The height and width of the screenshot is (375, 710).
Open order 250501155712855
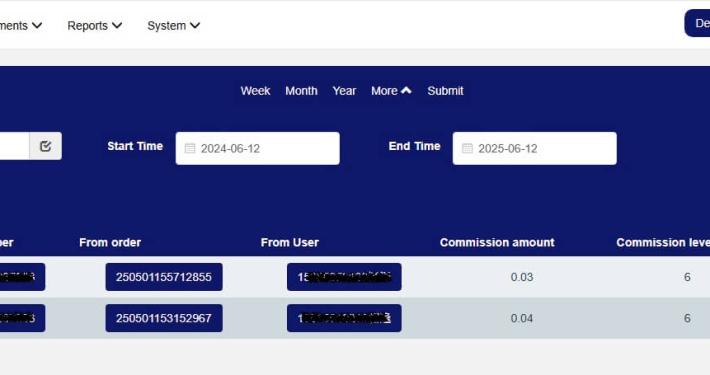tap(164, 277)
